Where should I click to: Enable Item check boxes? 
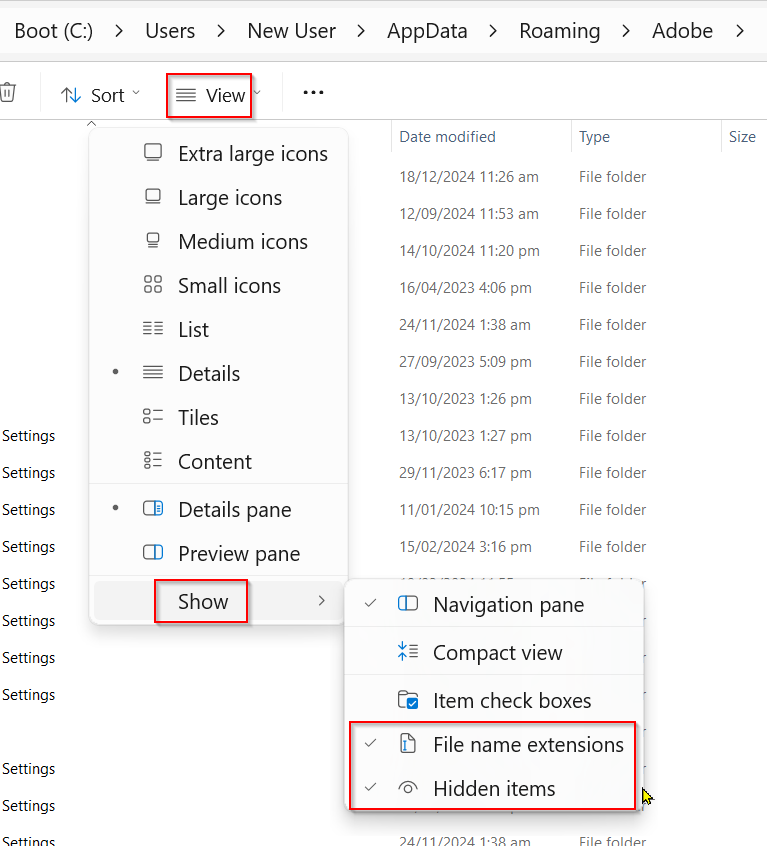pyautogui.click(x=494, y=700)
